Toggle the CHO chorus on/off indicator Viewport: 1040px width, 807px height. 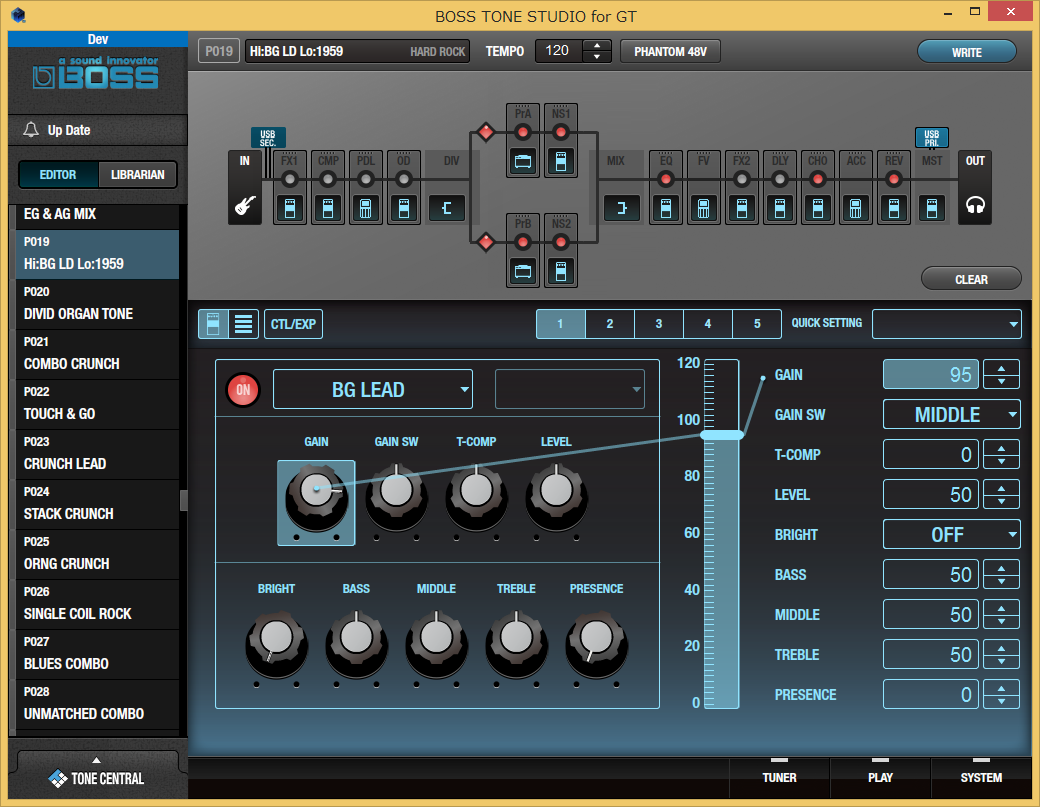818,179
